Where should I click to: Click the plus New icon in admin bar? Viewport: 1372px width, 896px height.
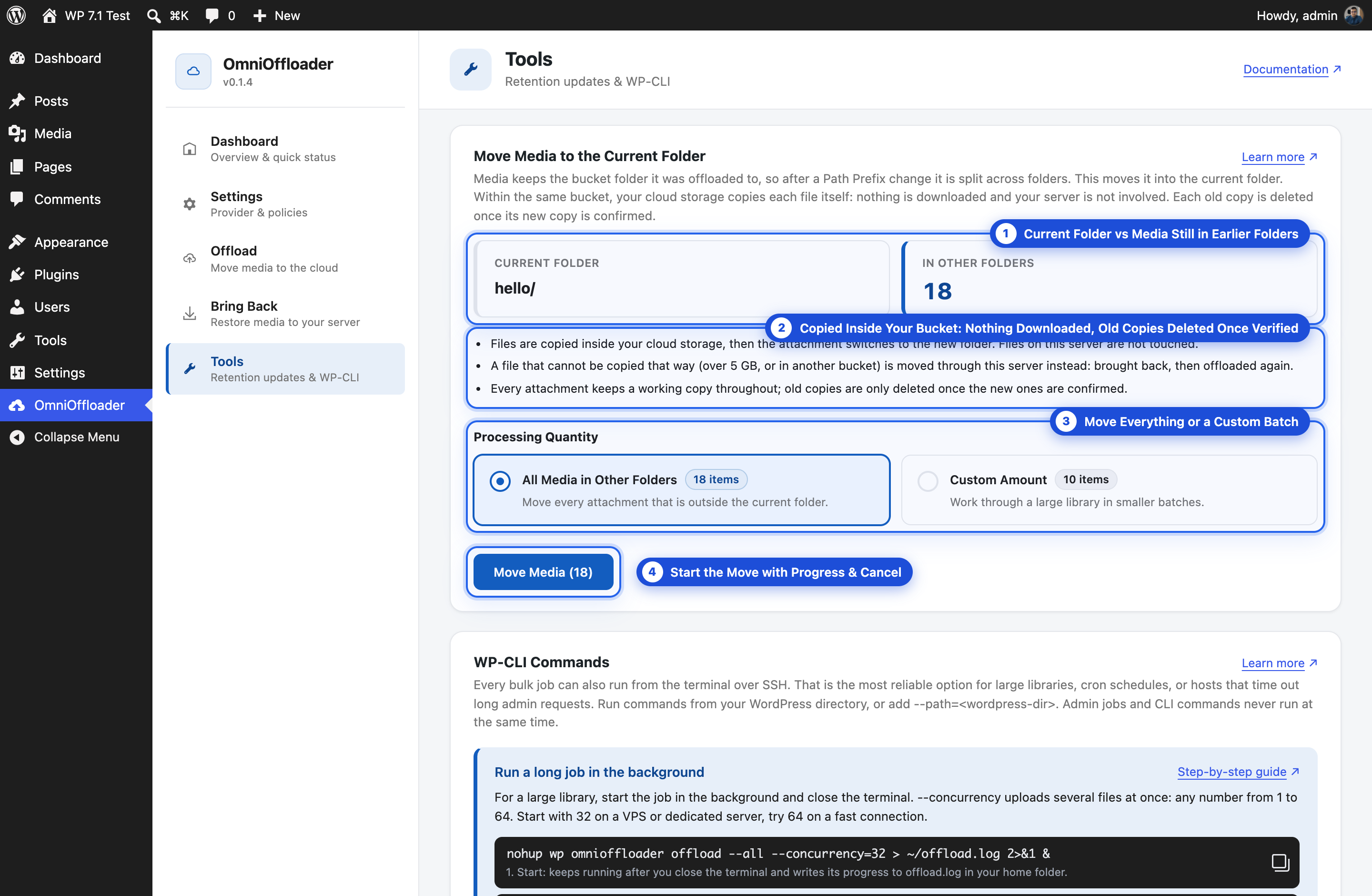260,16
